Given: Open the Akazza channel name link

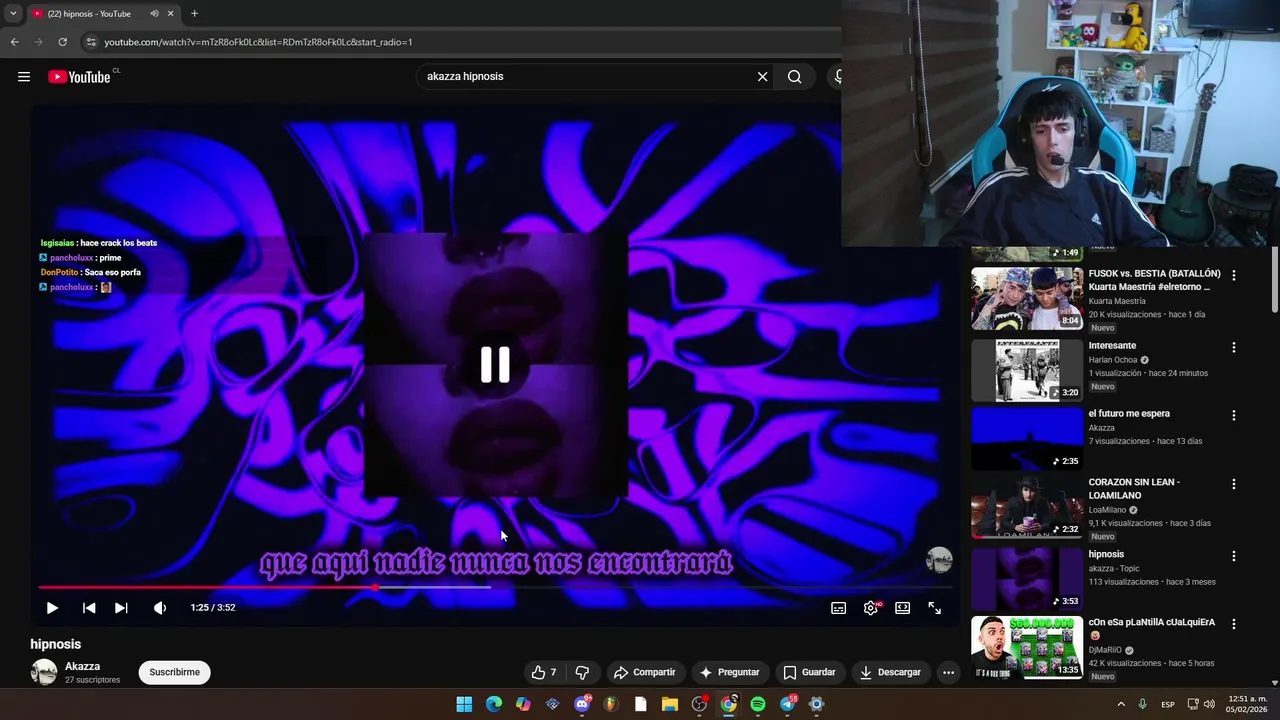Looking at the screenshot, I should click(83, 666).
